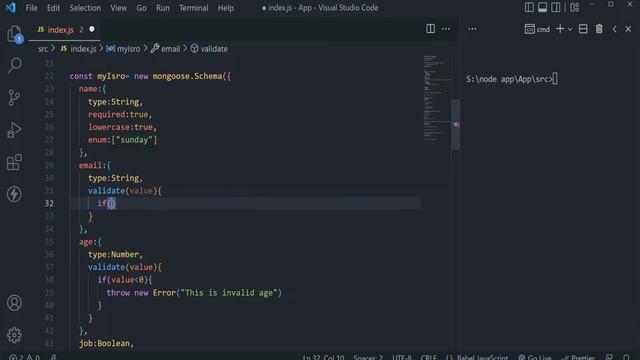Viewport: 640px width, 360px height.
Task: Open errors and warnings in status bar
Action: [24, 357]
